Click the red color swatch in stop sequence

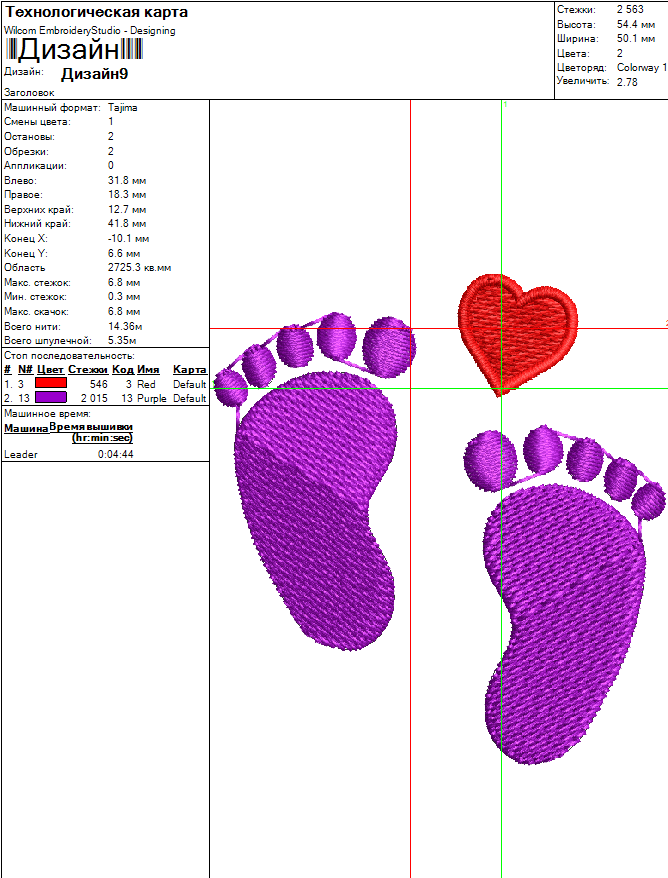pos(51,384)
